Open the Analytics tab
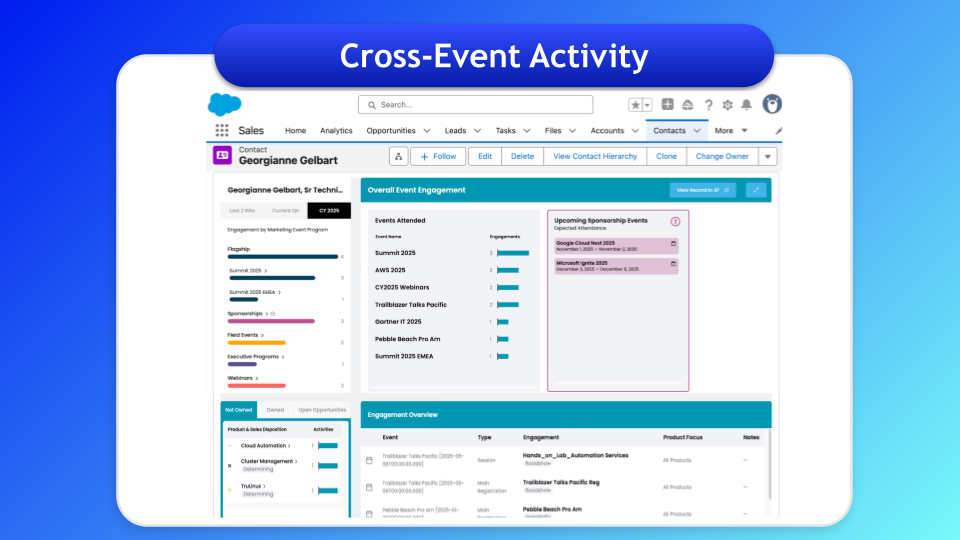Screen dimensions: 960x540 click(x=336, y=130)
